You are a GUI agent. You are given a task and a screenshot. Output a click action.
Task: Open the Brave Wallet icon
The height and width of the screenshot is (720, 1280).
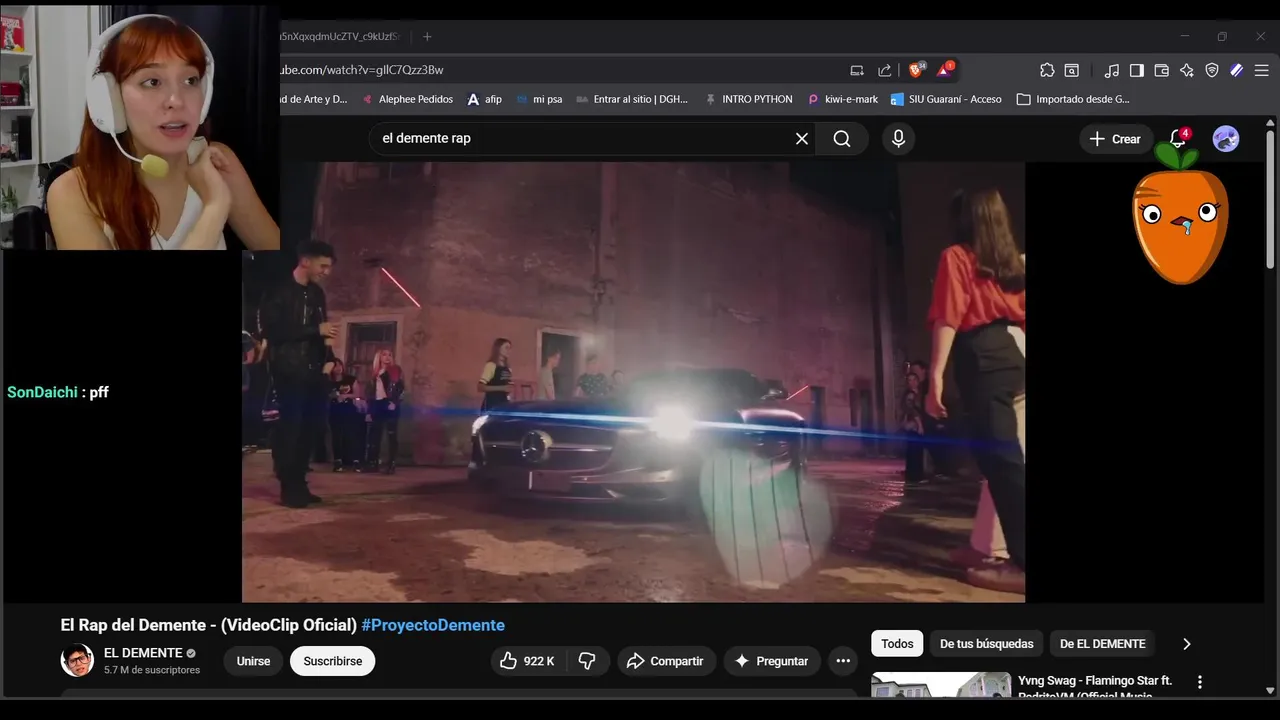(1162, 70)
